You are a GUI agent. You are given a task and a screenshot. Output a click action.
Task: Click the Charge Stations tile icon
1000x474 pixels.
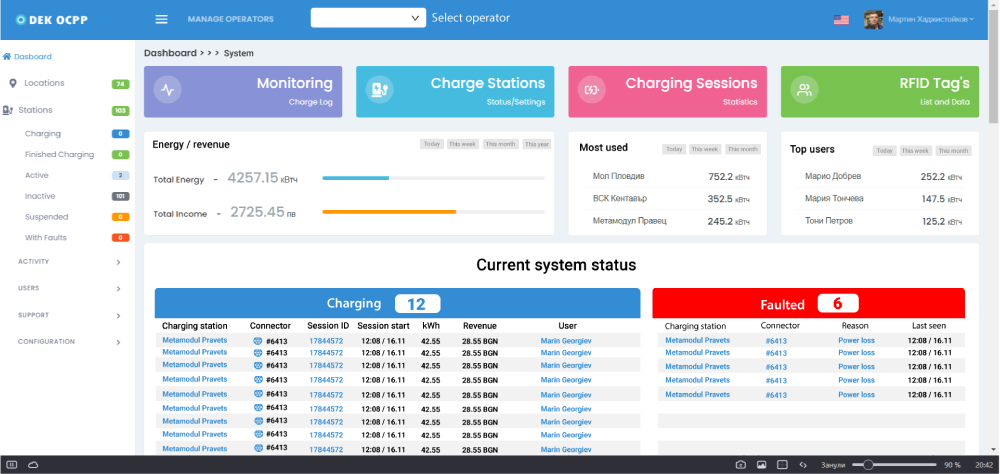[378, 89]
